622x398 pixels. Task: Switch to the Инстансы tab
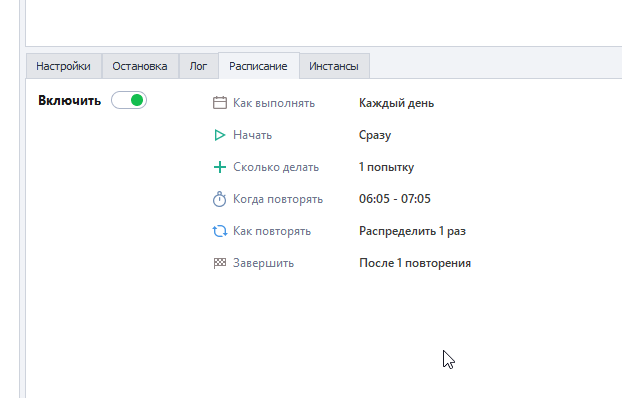pyautogui.click(x=334, y=66)
